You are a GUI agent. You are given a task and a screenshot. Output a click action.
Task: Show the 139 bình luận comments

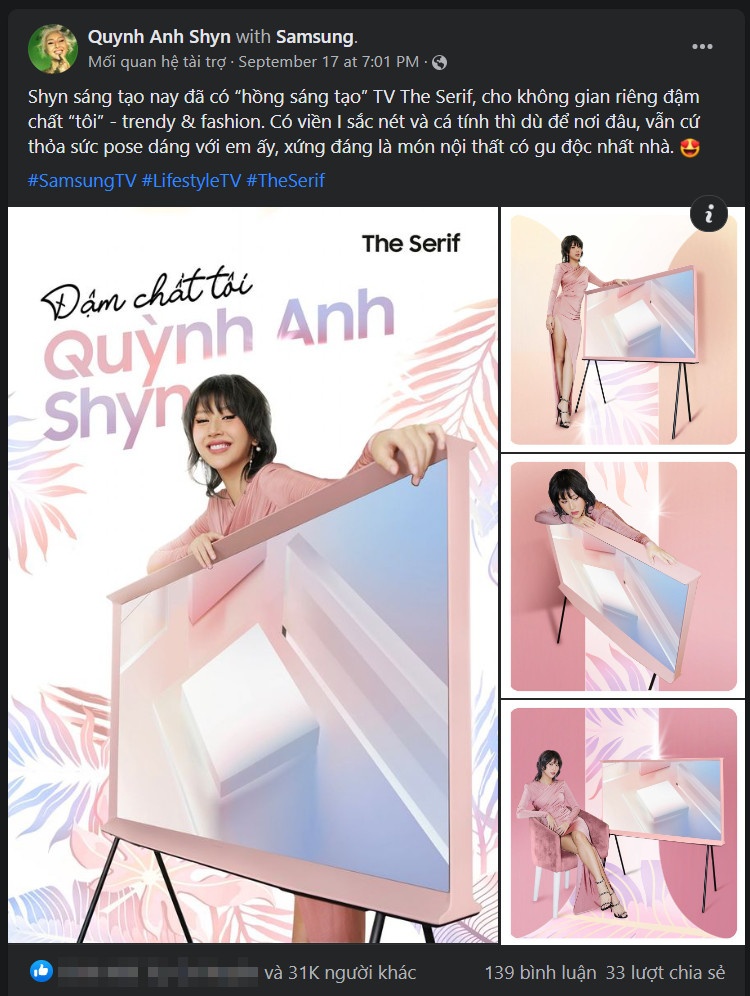(540, 972)
